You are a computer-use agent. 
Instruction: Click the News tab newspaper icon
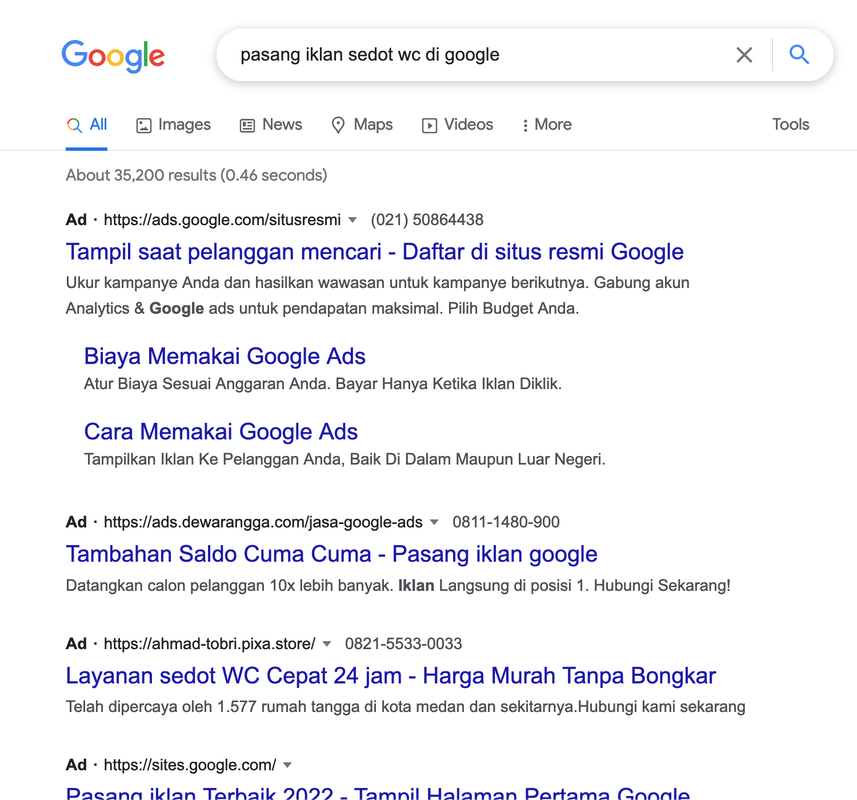point(247,125)
